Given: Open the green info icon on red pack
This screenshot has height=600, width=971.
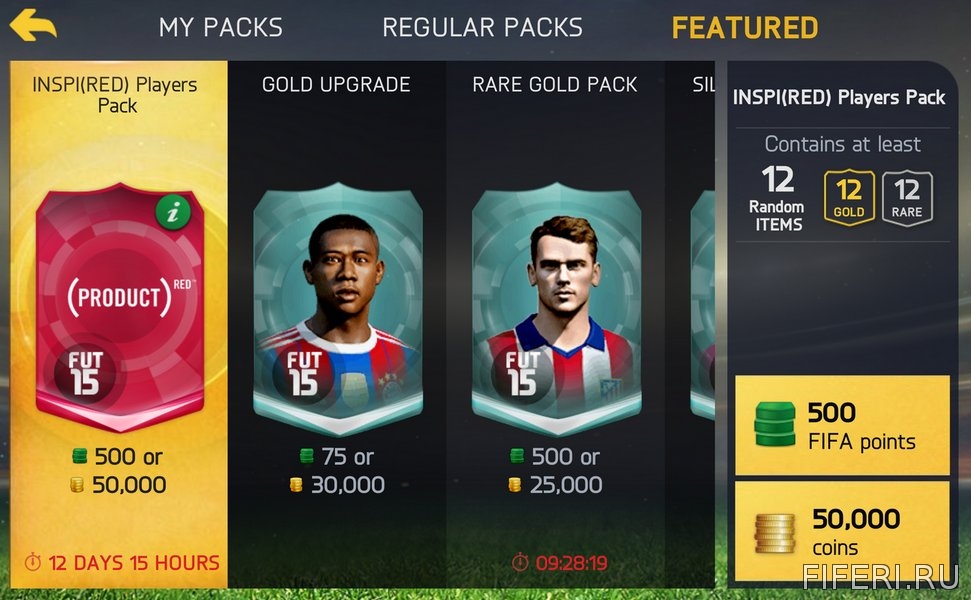Looking at the screenshot, I should (x=173, y=212).
